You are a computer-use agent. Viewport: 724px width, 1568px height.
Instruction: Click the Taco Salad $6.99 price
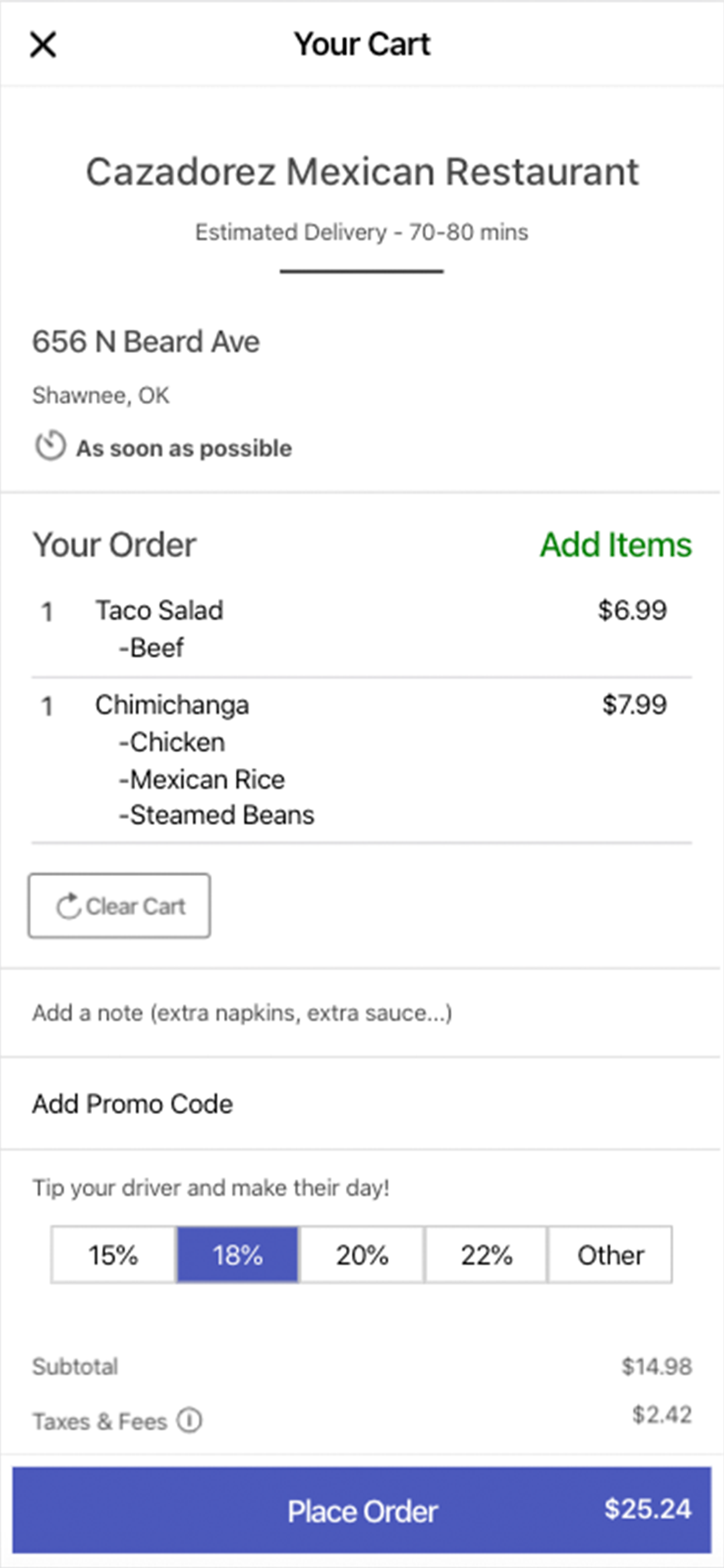632,610
